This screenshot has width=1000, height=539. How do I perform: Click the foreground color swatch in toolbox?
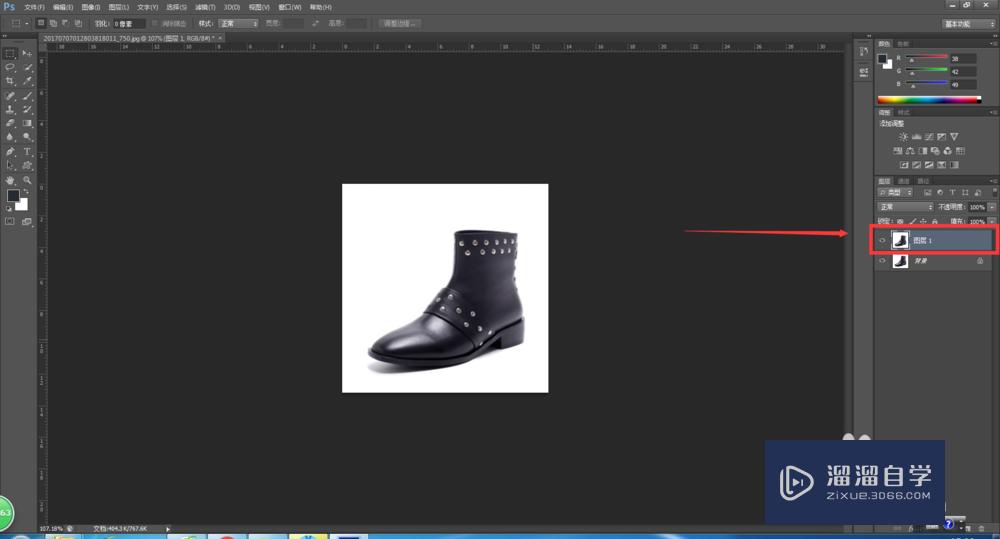point(13,196)
